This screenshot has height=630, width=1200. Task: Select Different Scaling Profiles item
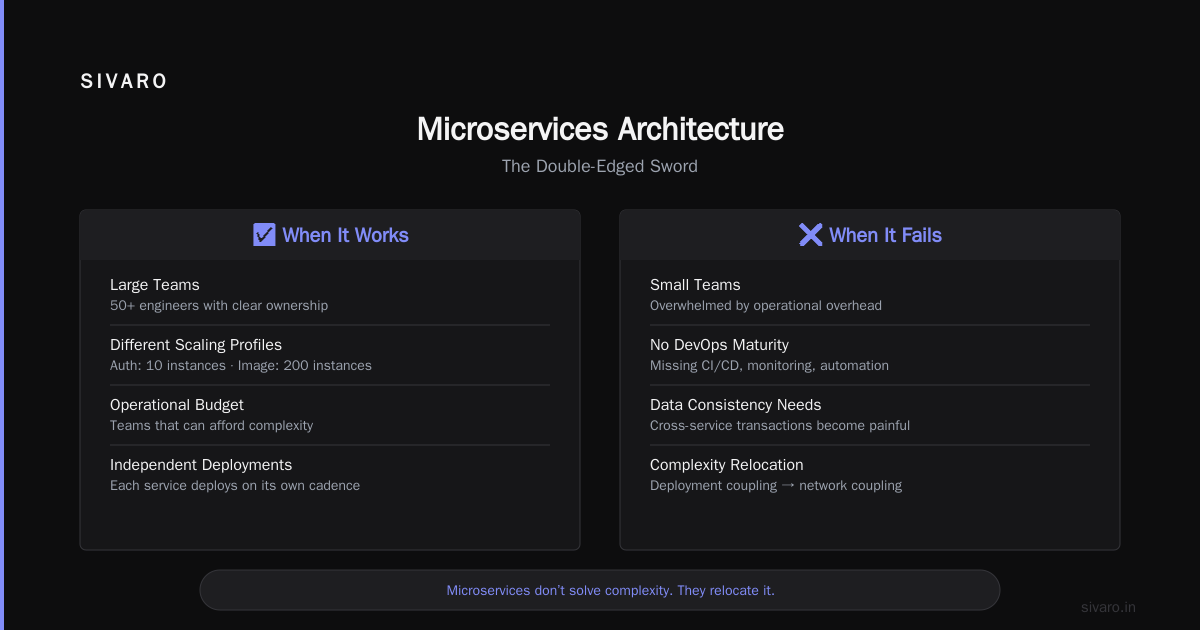[196, 345]
